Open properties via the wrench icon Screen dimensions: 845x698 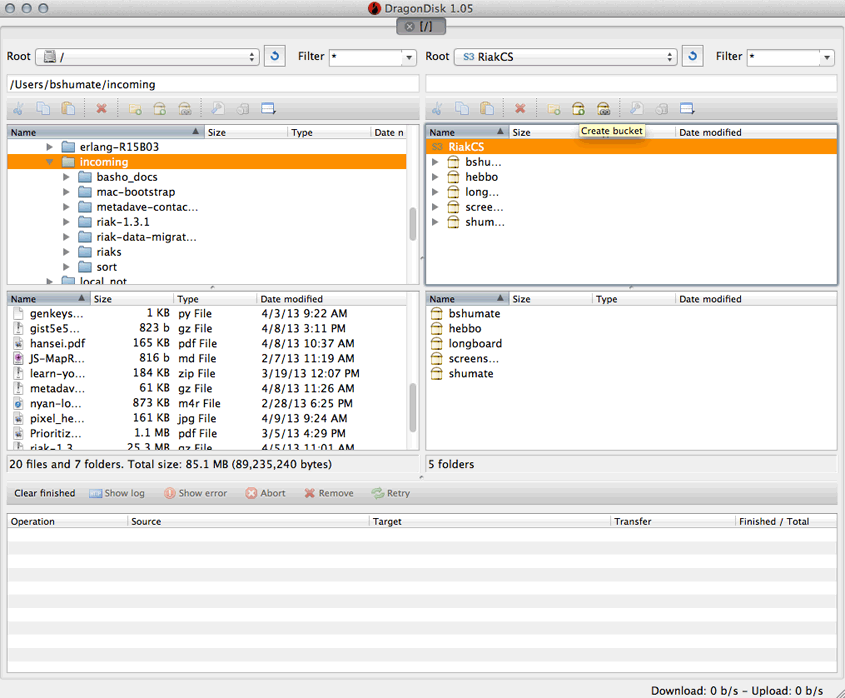point(218,108)
